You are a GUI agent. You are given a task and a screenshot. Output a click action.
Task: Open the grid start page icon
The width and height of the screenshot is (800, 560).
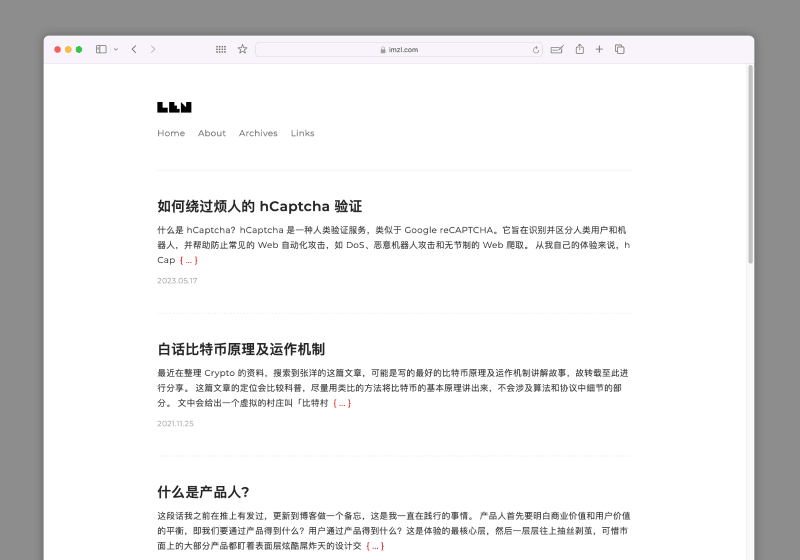tap(220, 49)
